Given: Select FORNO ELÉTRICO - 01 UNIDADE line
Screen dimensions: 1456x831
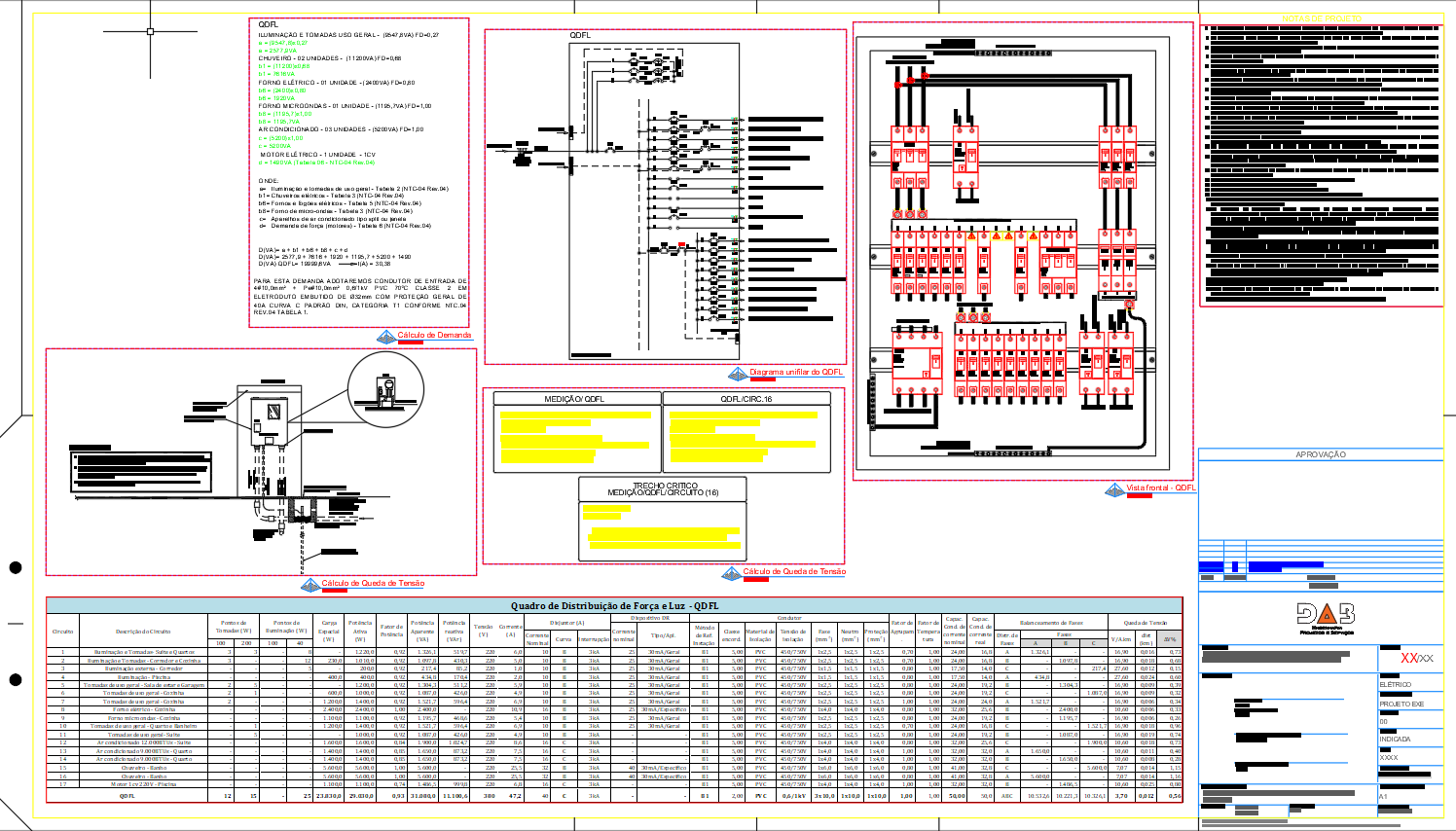Looking at the screenshot, I should 337,83.
